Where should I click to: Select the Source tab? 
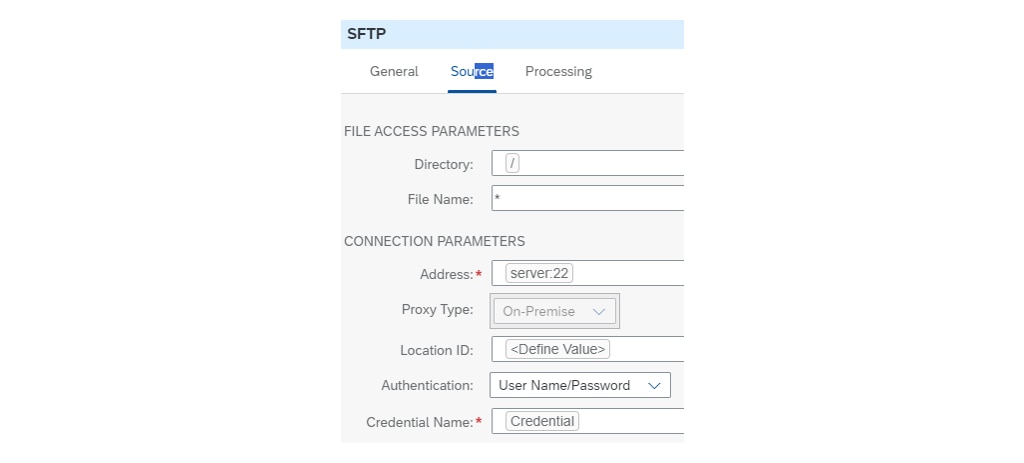[x=472, y=72]
